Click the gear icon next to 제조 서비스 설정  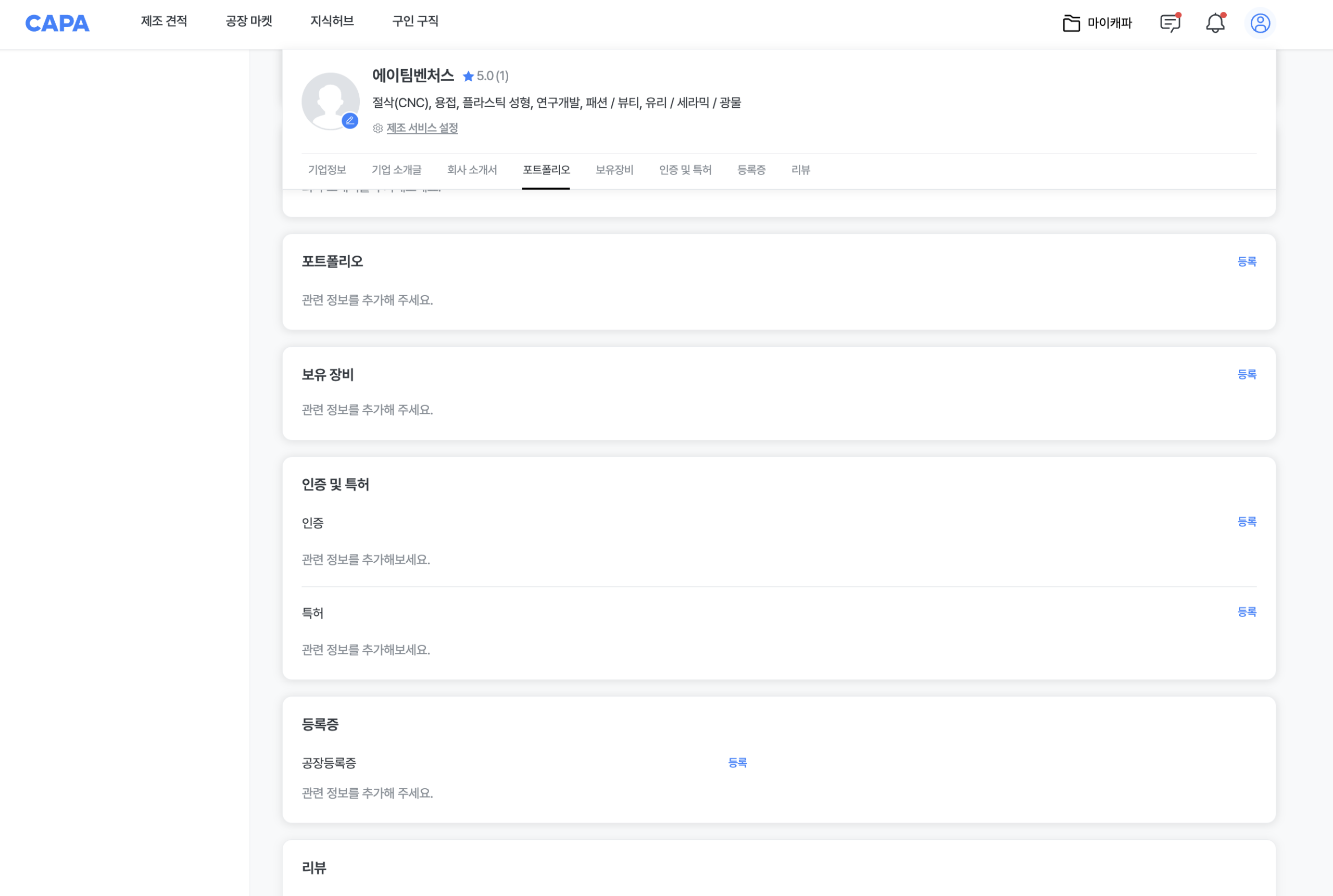377,129
